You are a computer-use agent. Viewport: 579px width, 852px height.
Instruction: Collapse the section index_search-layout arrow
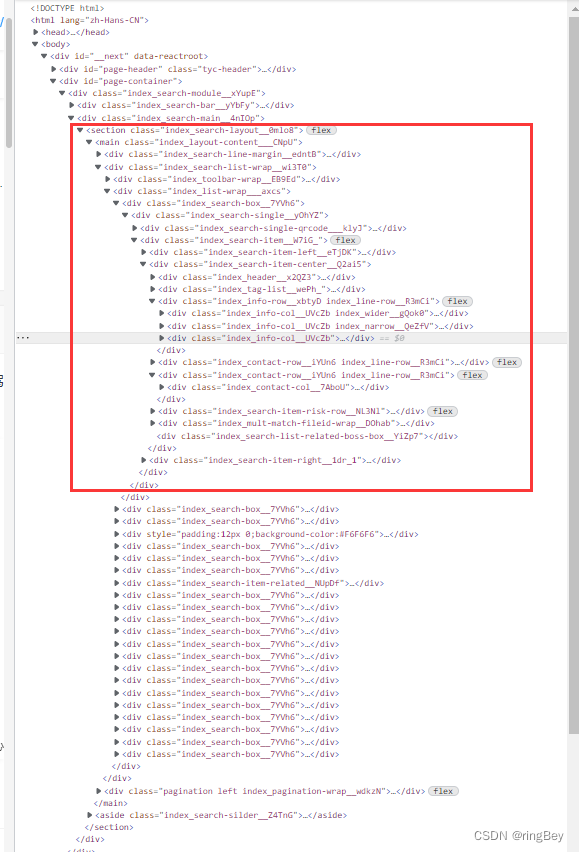coord(80,130)
